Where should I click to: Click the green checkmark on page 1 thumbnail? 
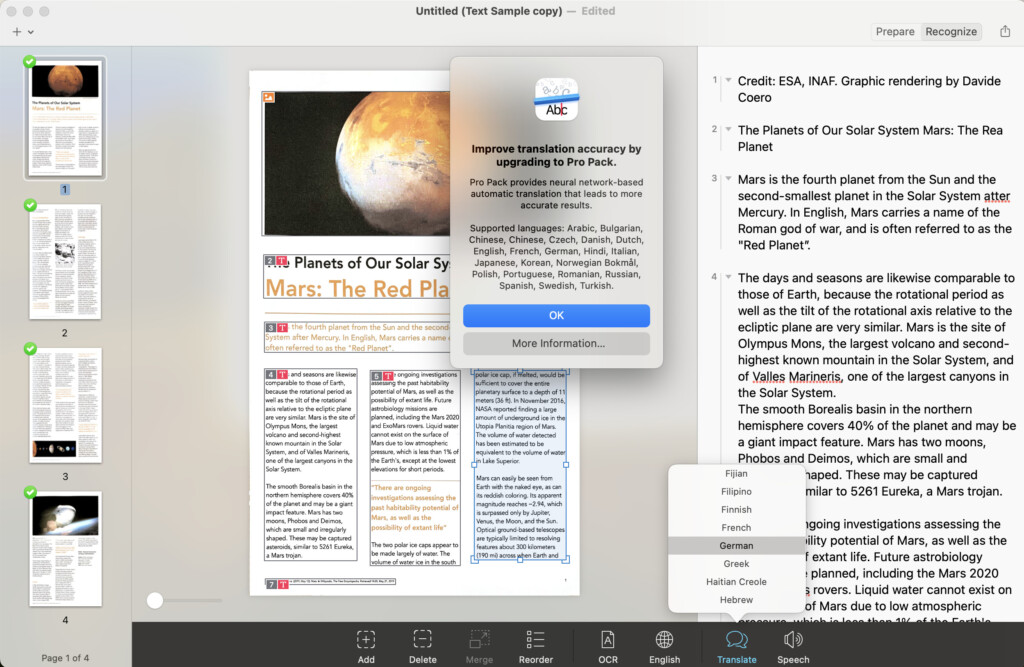coord(29,61)
